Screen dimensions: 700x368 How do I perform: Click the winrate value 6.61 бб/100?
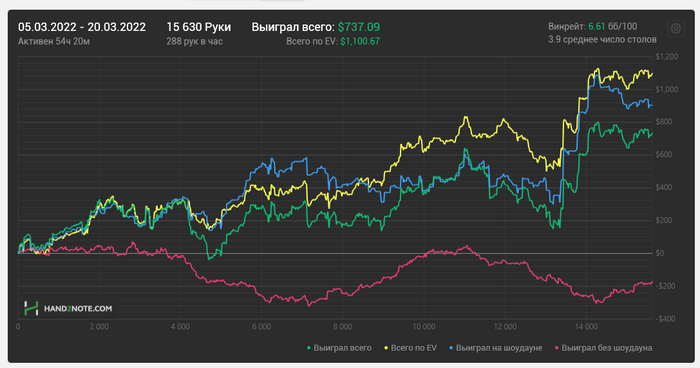(x=612, y=26)
